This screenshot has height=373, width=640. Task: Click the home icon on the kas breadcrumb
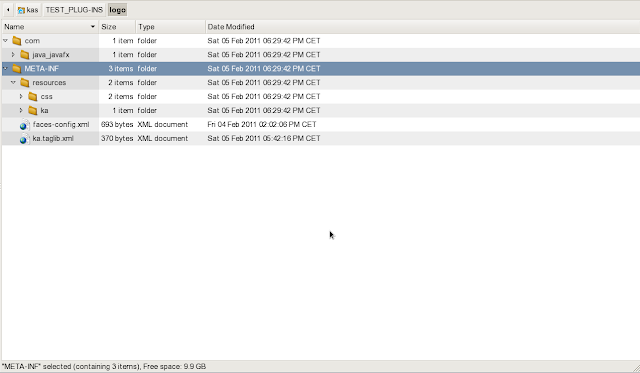pos(21,10)
